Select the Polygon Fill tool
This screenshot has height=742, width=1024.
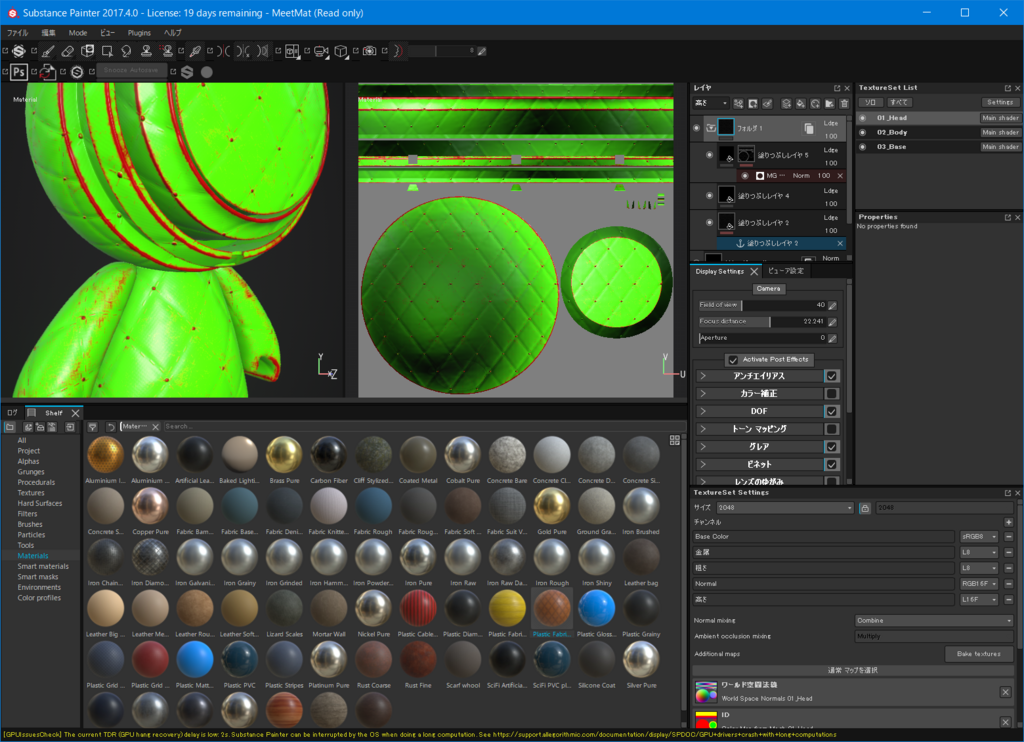coord(107,51)
